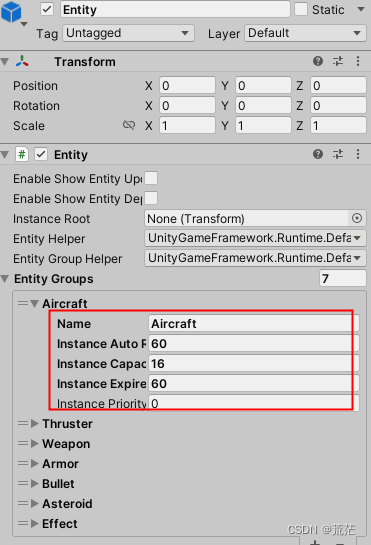Click the Effect element drag handle

[x=23, y=523]
